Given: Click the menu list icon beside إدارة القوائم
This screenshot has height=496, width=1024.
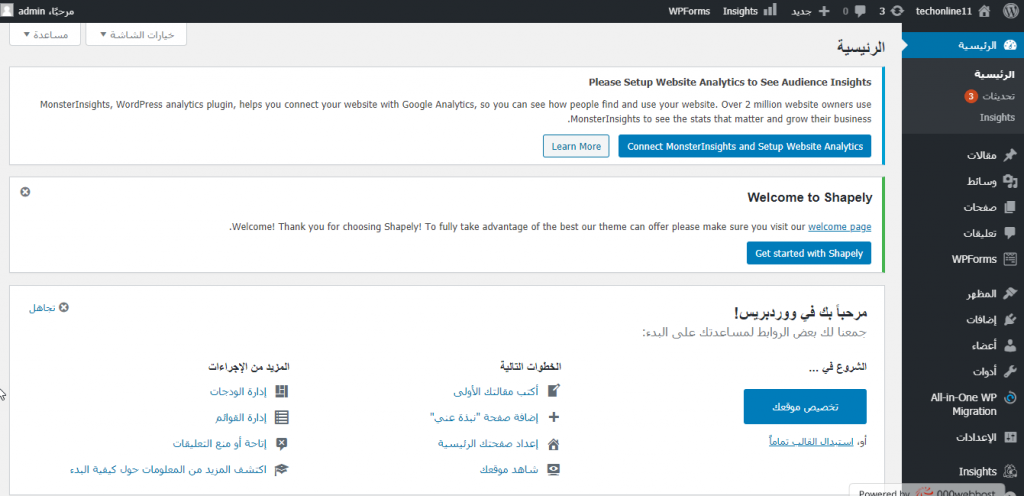Looking at the screenshot, I should tap(281, 417).
